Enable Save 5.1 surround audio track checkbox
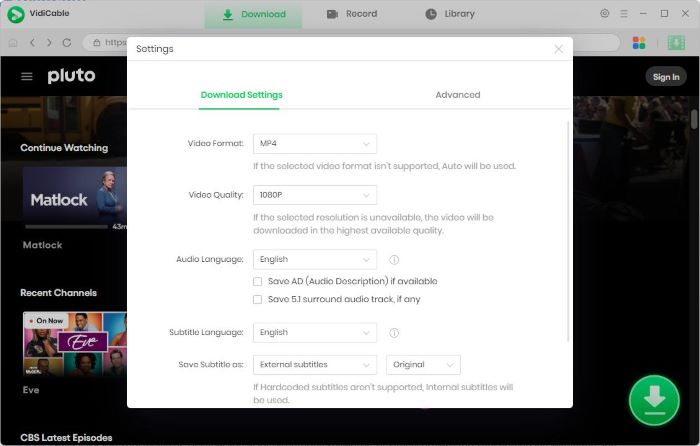 [x=258, y=299]
